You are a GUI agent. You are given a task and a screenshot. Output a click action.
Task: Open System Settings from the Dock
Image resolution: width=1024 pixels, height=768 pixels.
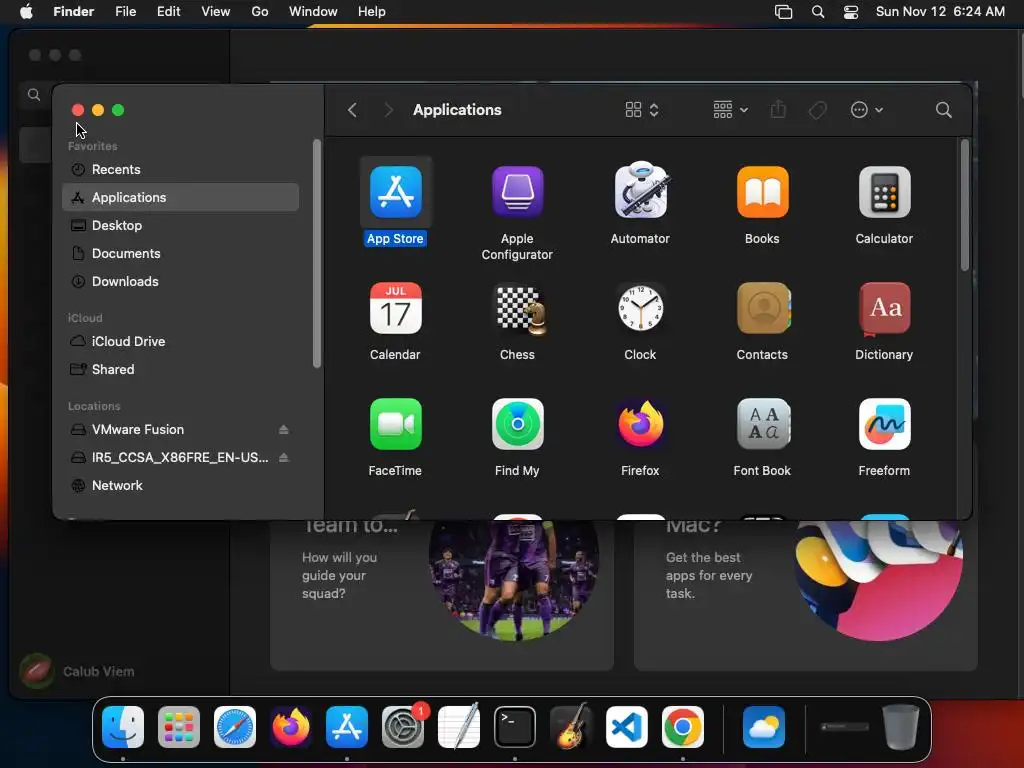pyautogui.click(x=403, y=727)
